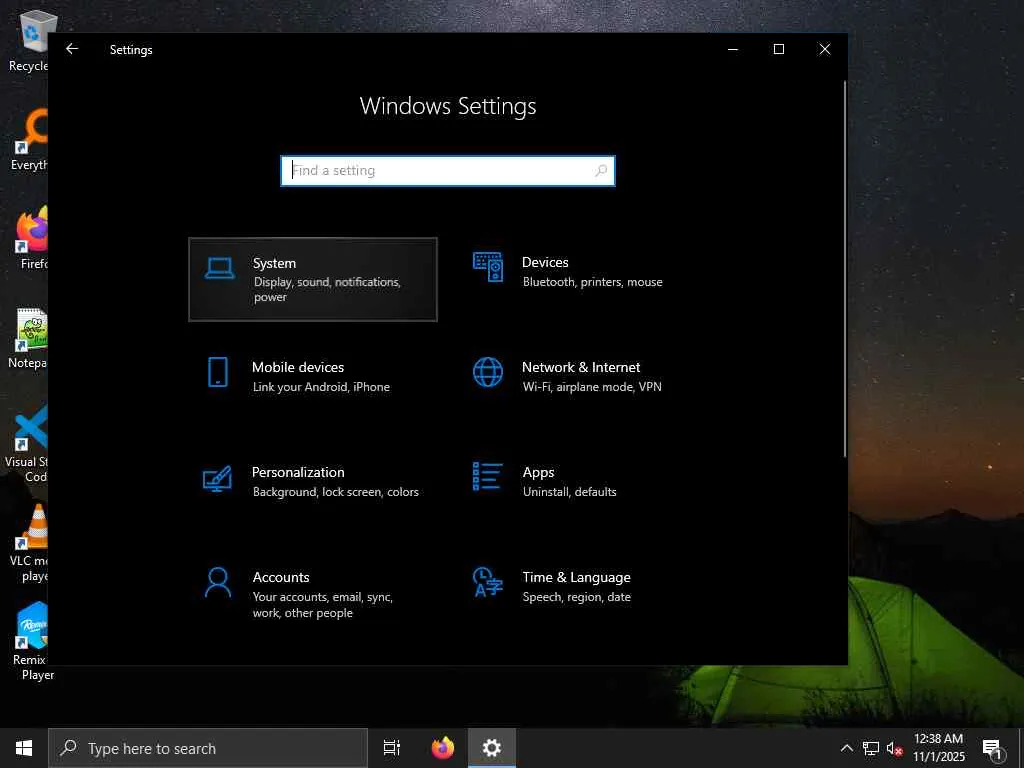Select the Notepad++ desktop shortcut

coord(29,338)
